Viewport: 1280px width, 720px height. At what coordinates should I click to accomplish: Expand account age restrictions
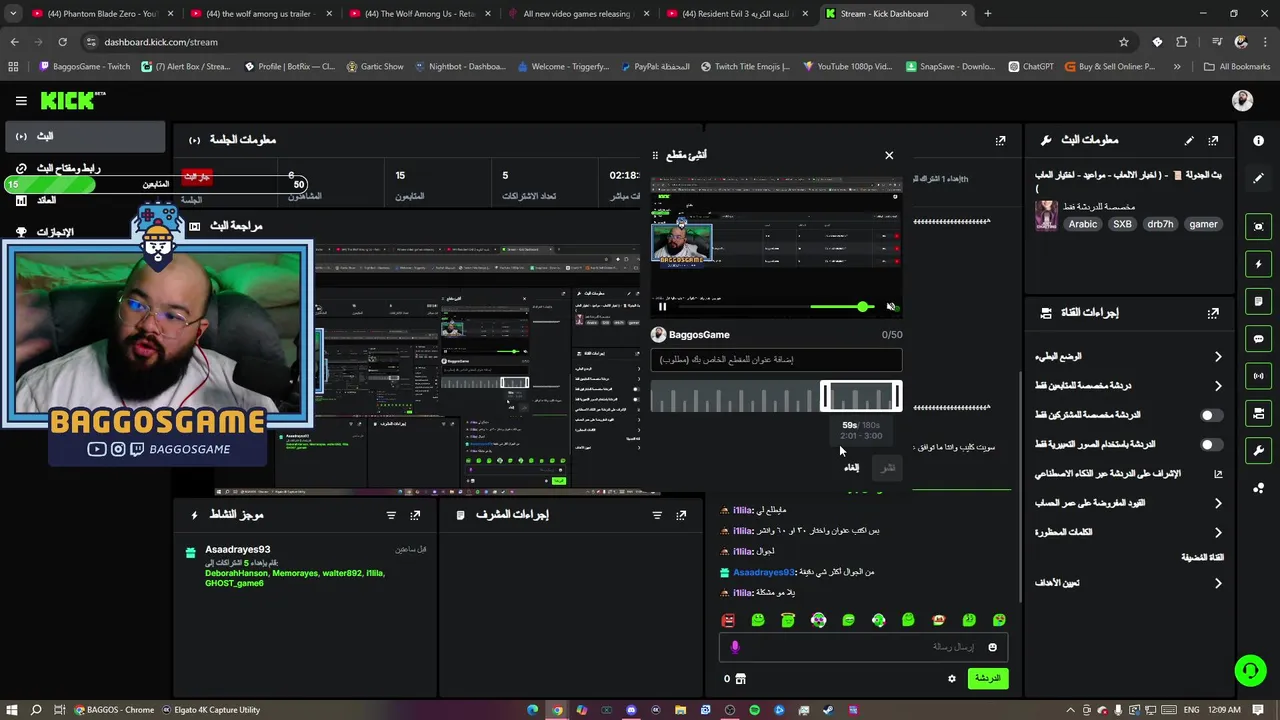pos(1128,503)
